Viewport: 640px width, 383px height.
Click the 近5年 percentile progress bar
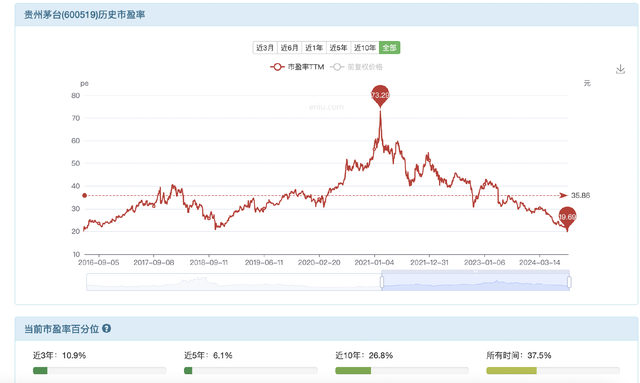pos(251,371)
